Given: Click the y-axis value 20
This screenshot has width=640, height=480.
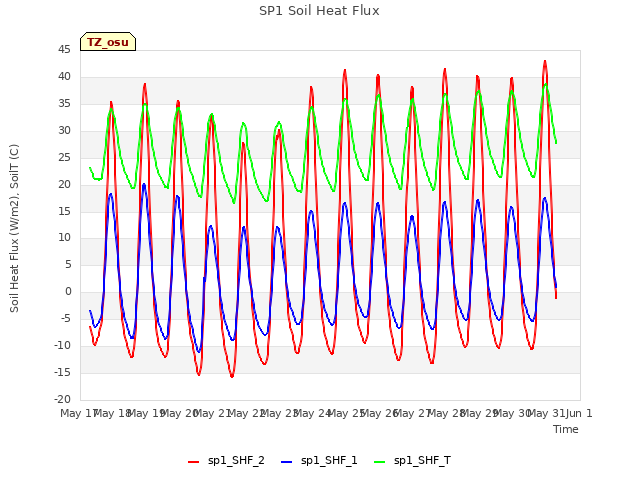Looking at the screenshot, I should [64, 184].
